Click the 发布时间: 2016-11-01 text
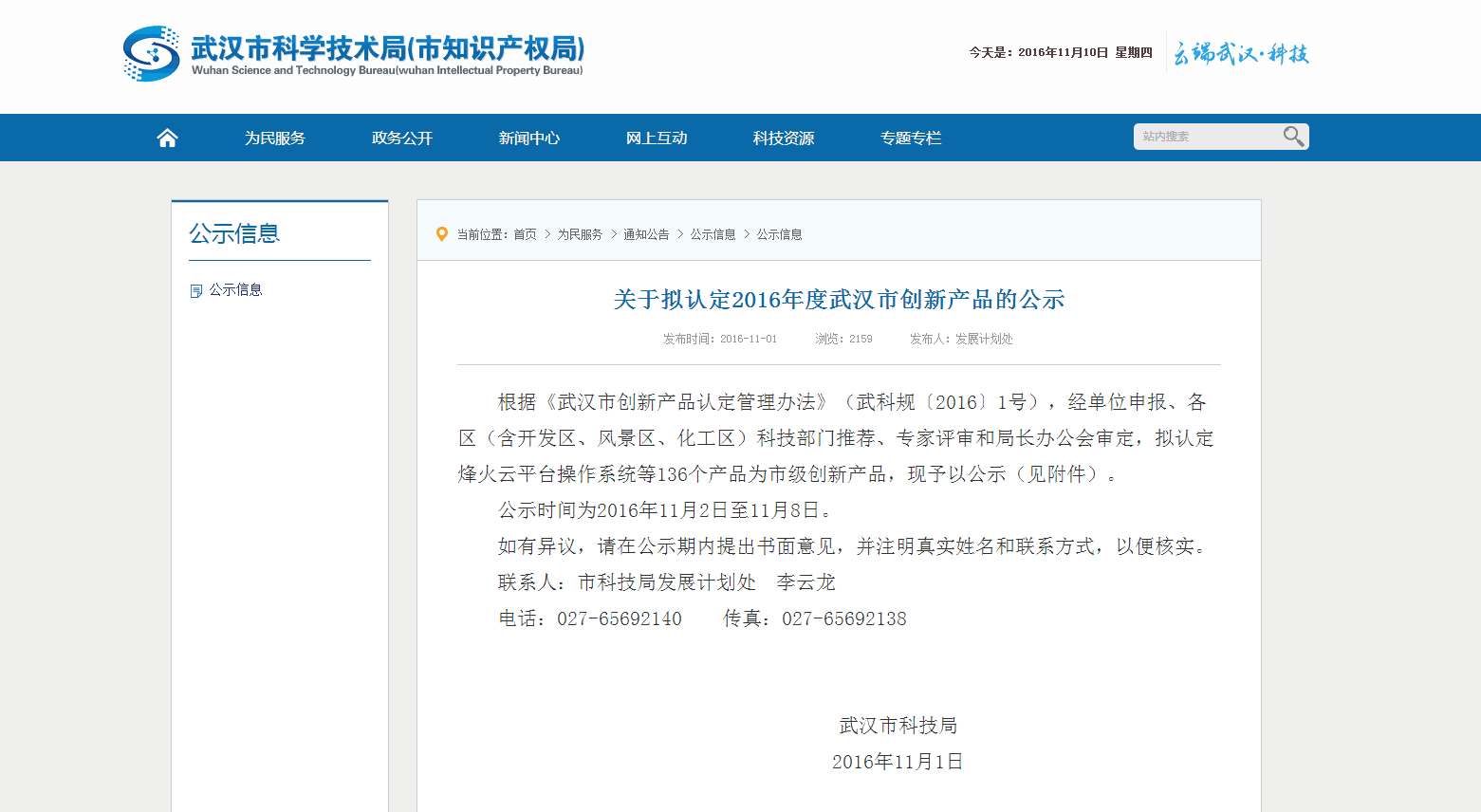Image resolution: width=1481 pixels, height=812 pixels. click(x=720, y=339)
